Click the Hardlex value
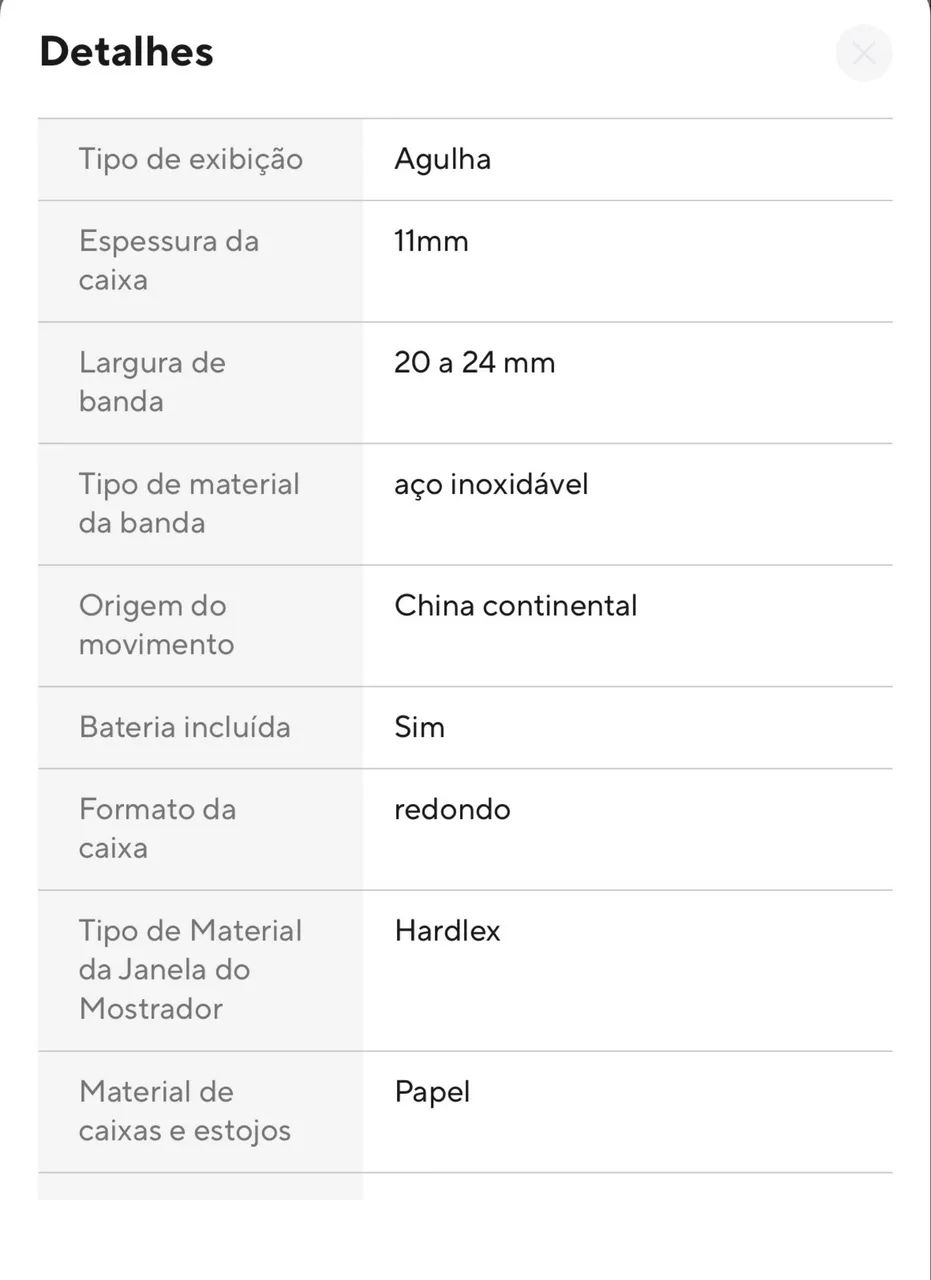This screenshot has width=931, height=1280. [x=447, y=931]
